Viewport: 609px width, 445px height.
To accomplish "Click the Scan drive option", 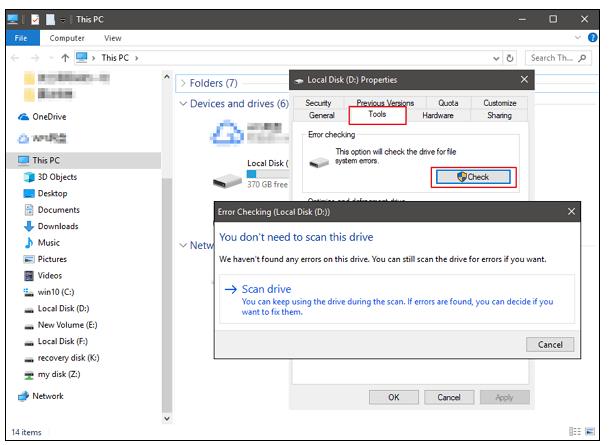I will (397, 299).
